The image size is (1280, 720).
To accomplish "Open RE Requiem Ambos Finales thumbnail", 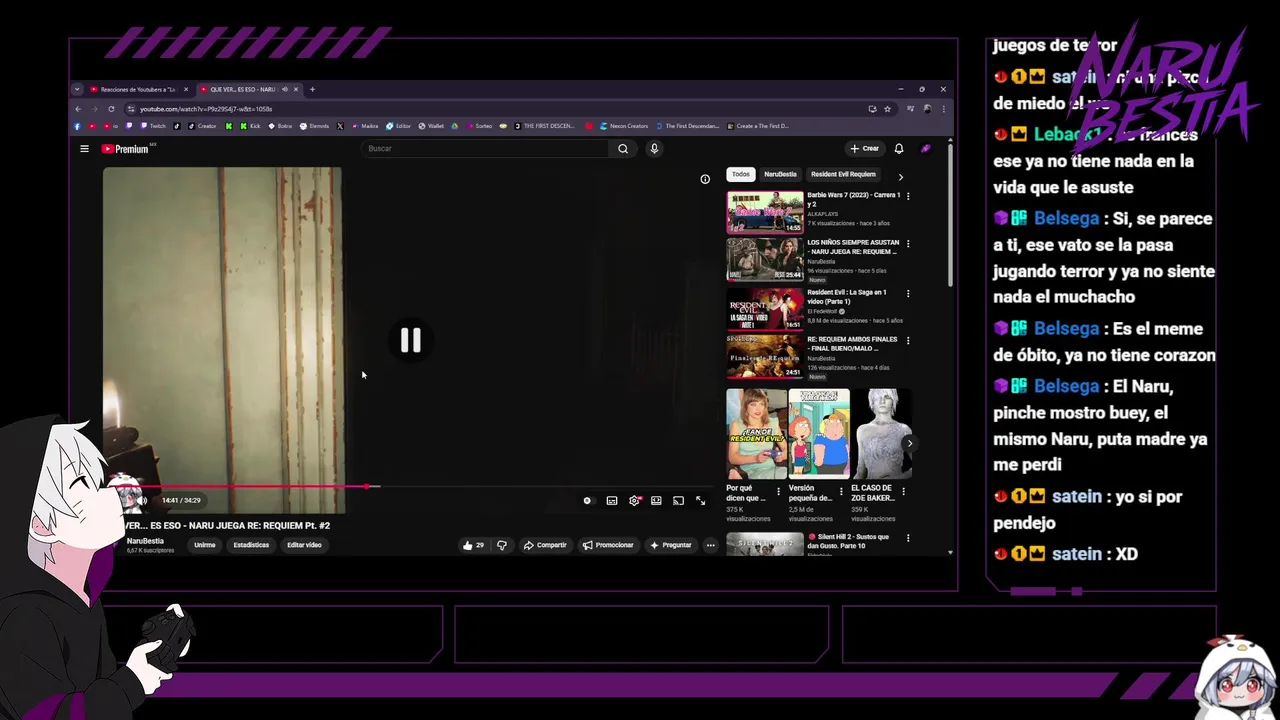I will 765,357.
